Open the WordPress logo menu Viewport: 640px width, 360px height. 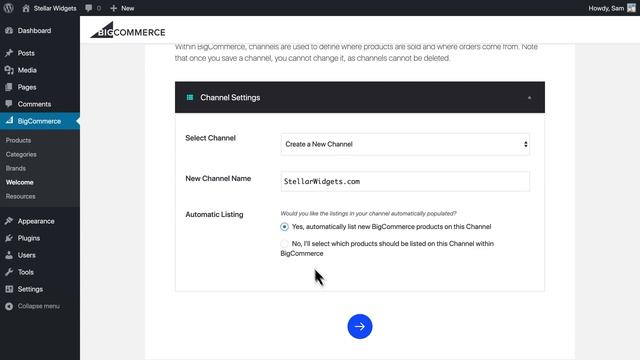pyautogui.click(x=8, y=8)
